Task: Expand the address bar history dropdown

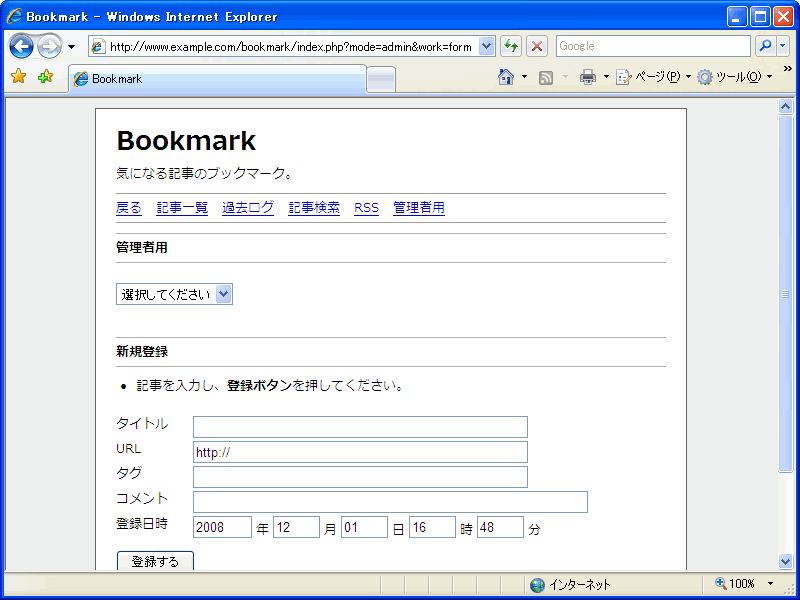Action: (487, 46)
